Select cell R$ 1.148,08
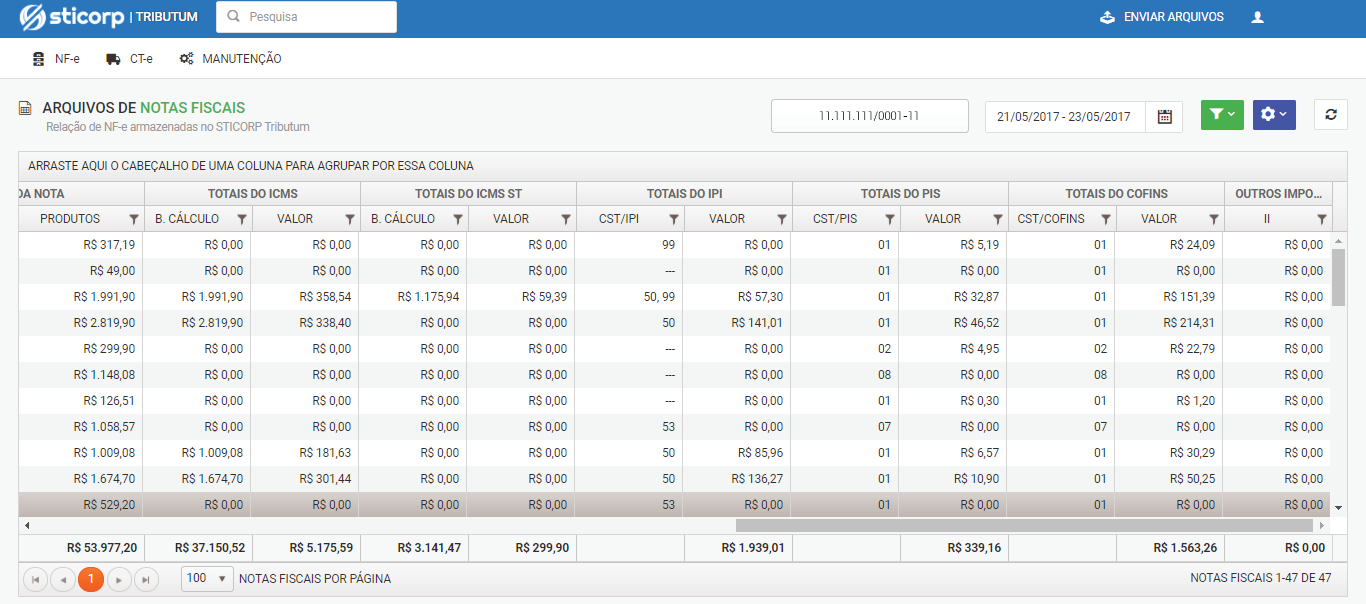The image size is (1366, 604). tap(81, 375)
